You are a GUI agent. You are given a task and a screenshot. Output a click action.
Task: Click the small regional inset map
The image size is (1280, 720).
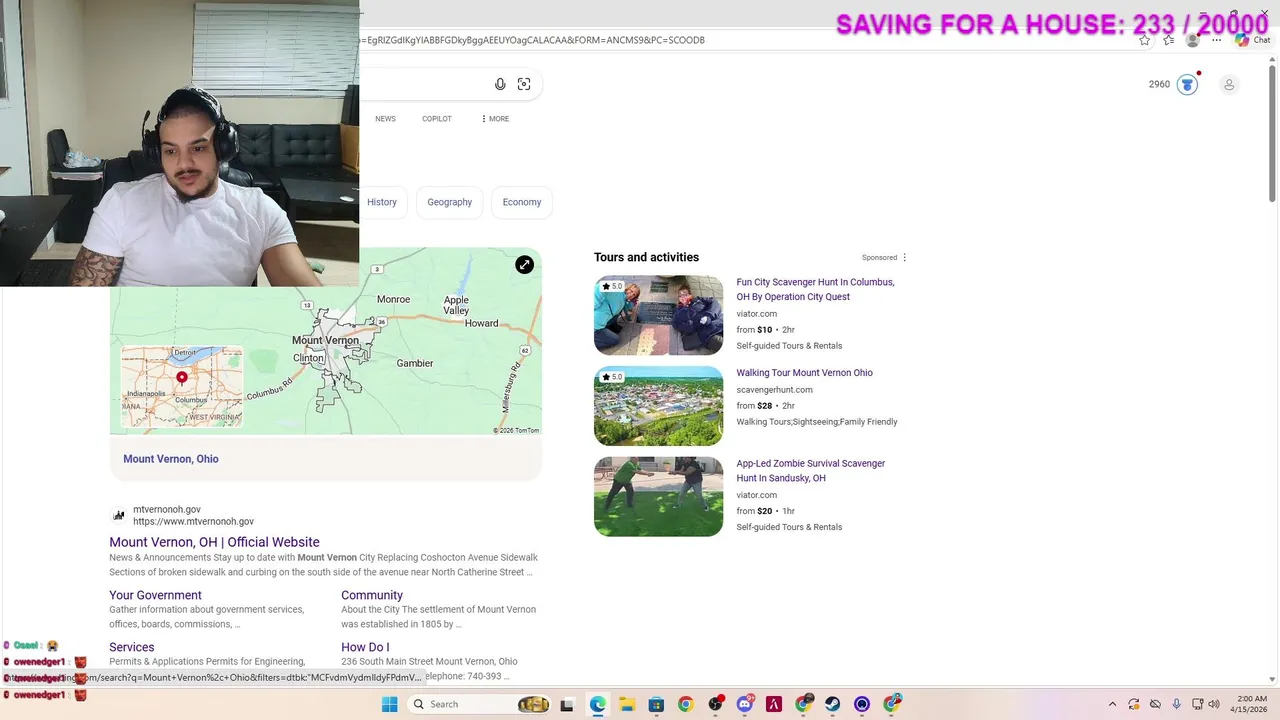pos(182,387)
